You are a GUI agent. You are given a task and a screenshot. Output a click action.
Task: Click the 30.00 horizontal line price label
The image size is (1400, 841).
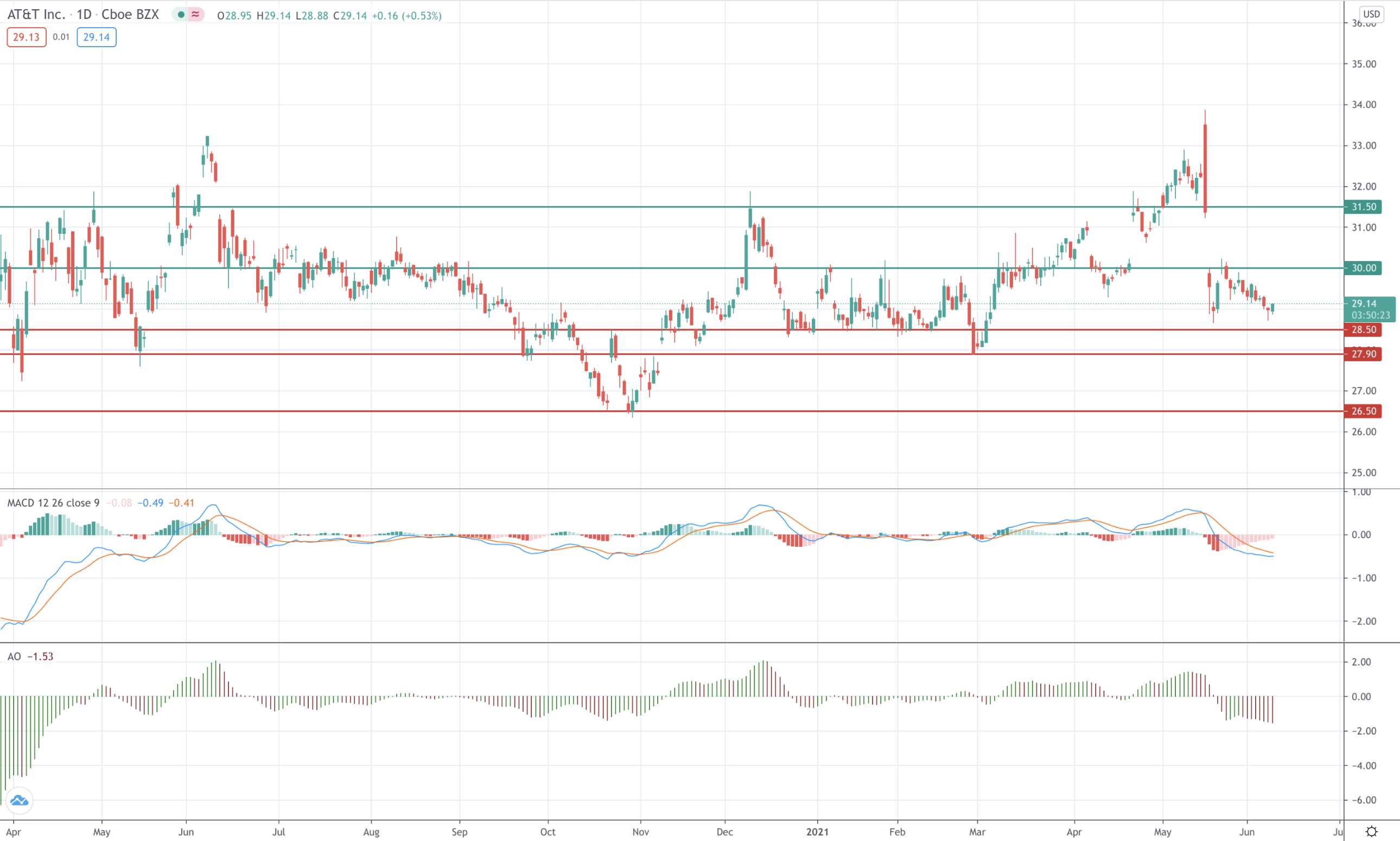[x=1363, y=268]
